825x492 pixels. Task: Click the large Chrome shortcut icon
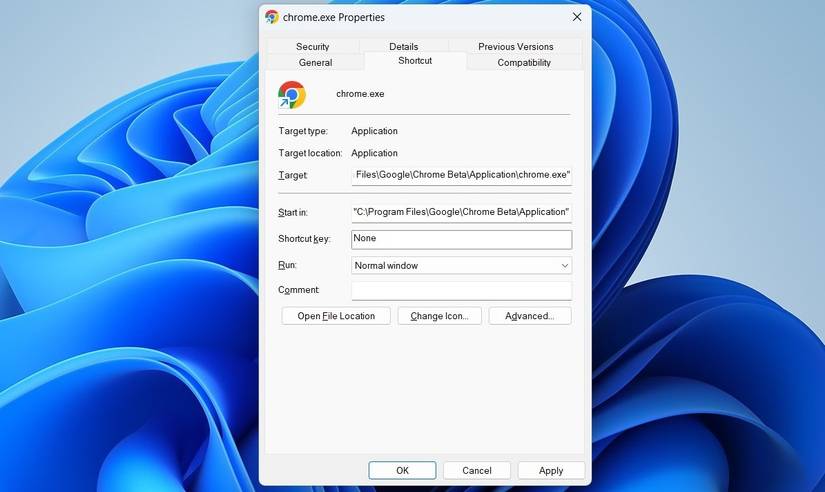(x=292, y=95)
